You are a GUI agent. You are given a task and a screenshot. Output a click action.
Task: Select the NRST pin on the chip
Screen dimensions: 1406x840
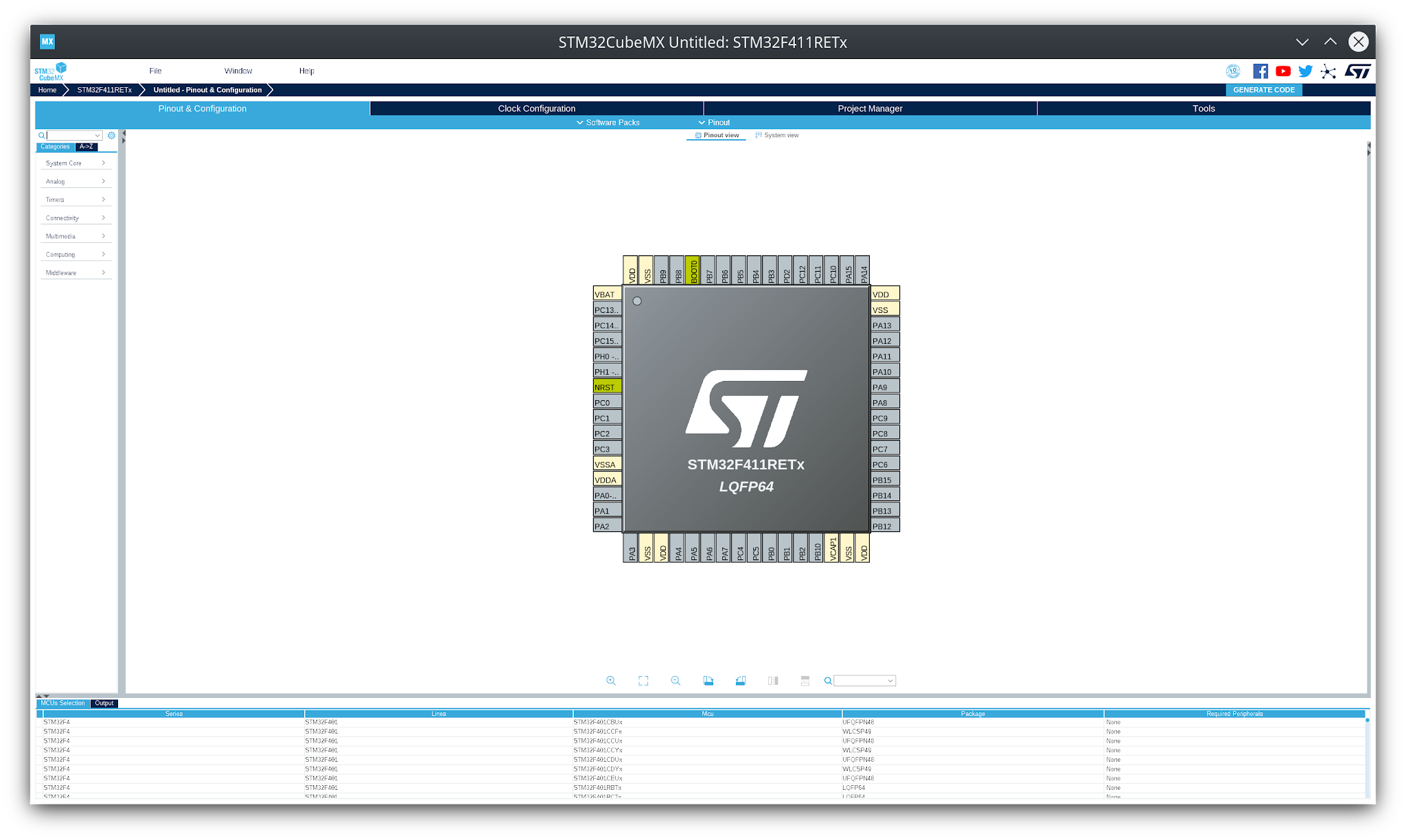pos(608,387)
